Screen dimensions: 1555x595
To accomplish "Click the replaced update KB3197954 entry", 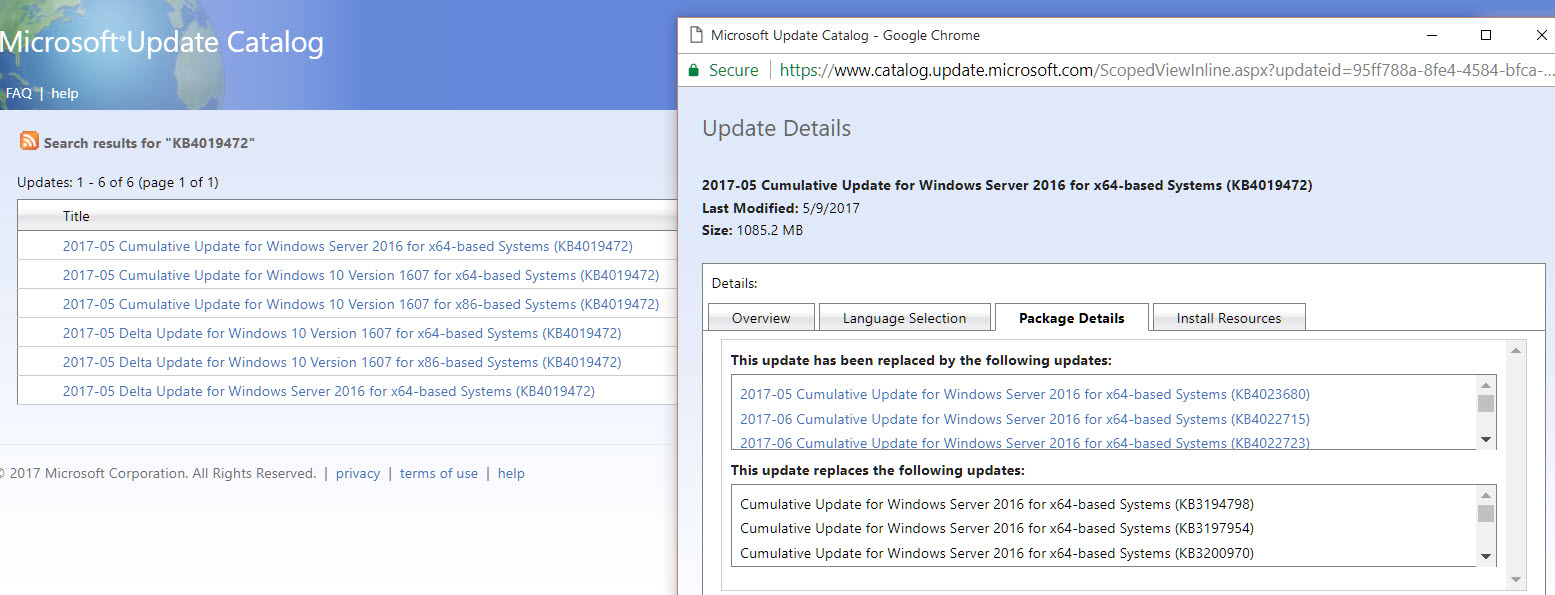I will [997, 528].
